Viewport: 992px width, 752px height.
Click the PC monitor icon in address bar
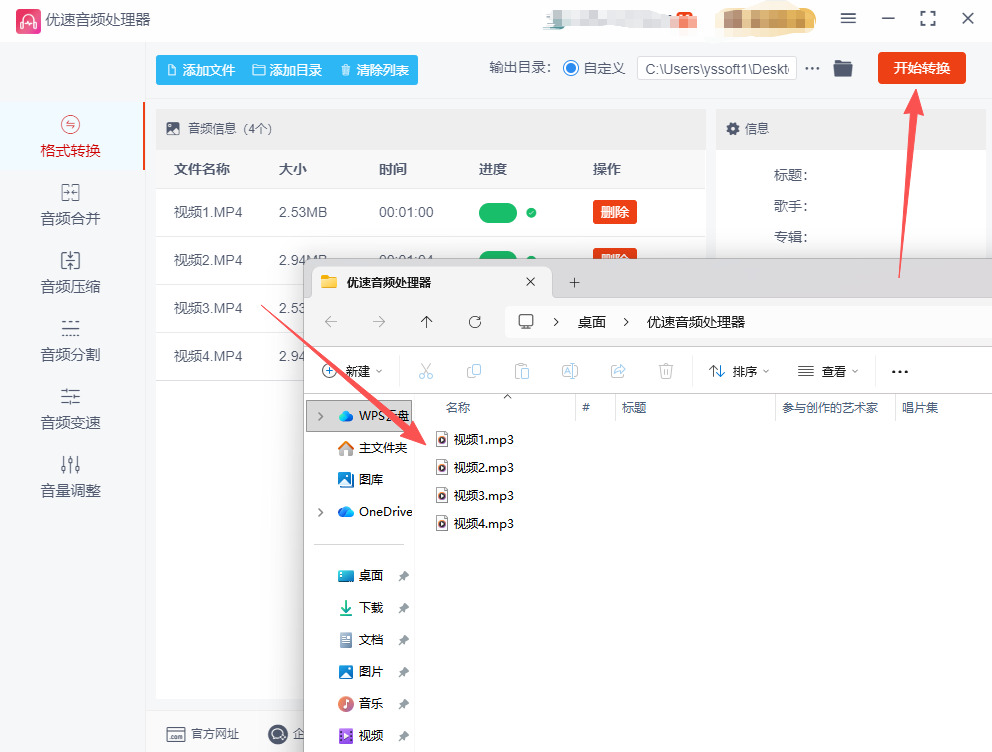point(526,321)
